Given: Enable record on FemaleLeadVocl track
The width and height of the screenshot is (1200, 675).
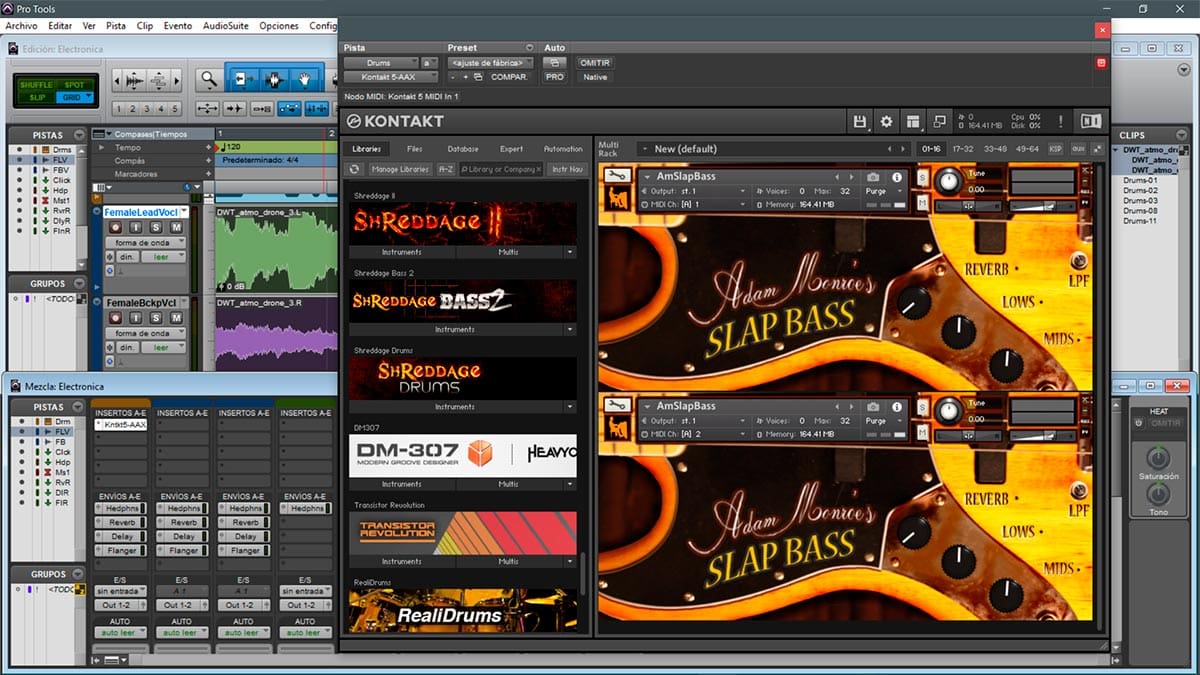Looking at the screenshot, I should (115, 228).
